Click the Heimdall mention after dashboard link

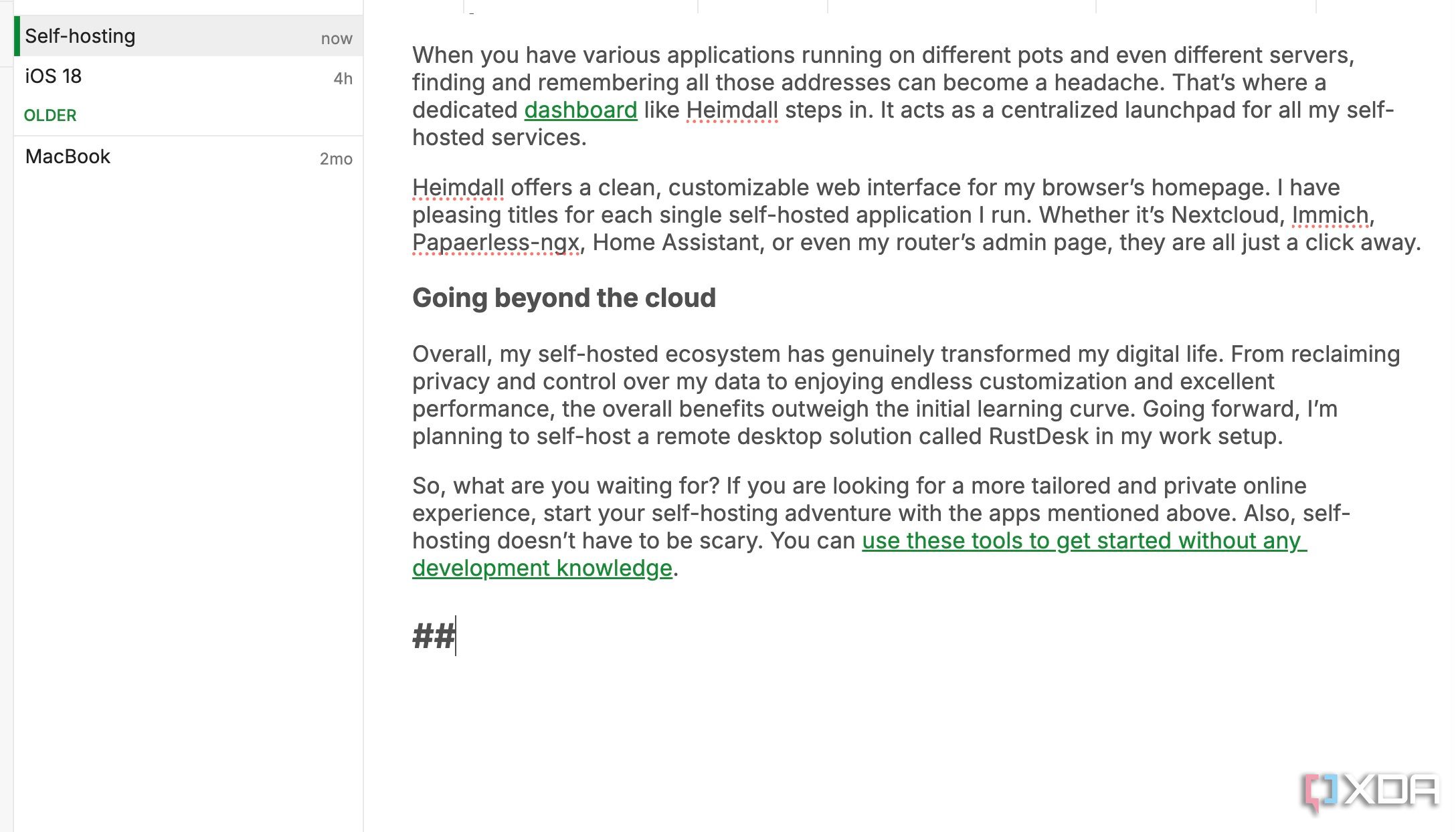(x=732, y=110)
